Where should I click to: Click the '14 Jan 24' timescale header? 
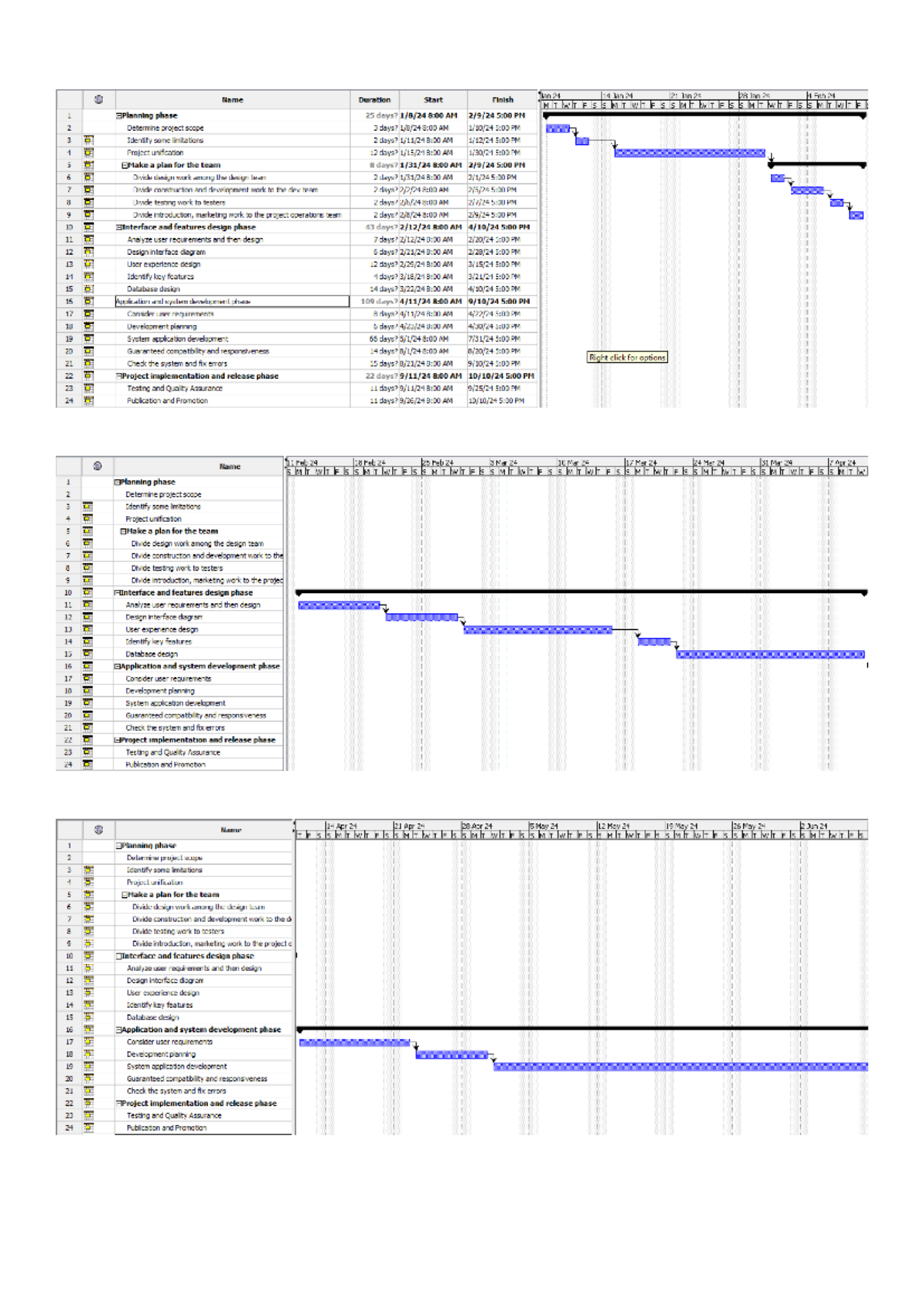(x=636, y=95)
